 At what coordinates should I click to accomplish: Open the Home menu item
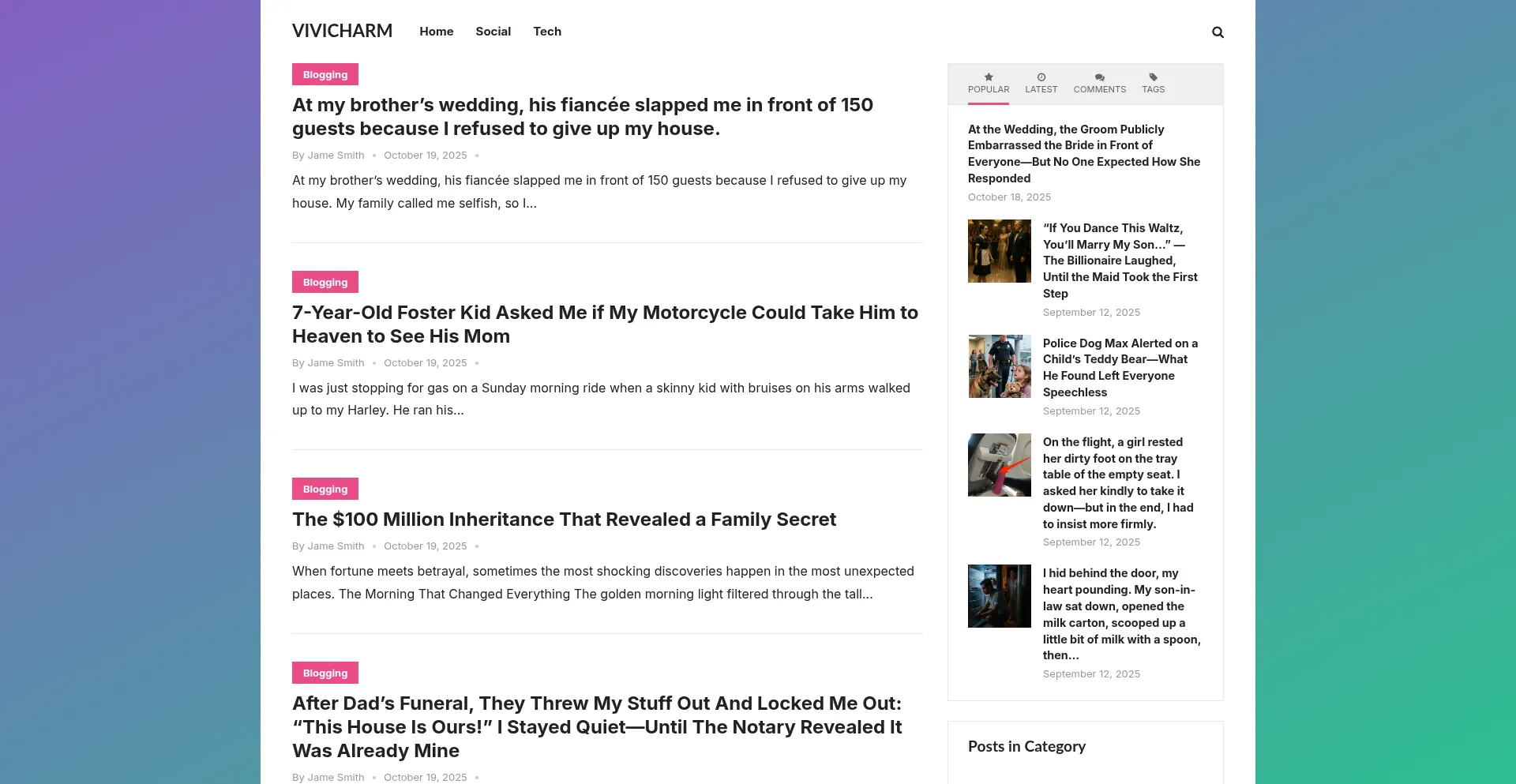(436, 32)
